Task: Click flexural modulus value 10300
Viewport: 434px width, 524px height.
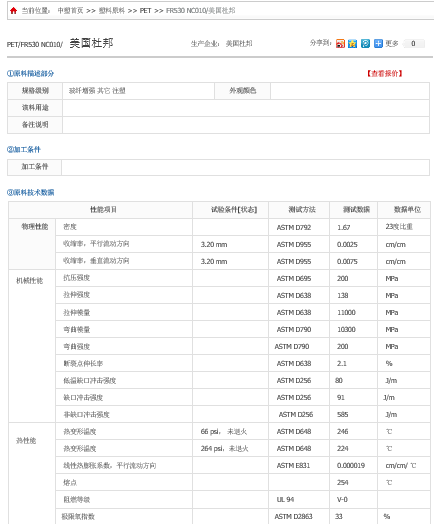Action: coord(346,330)
